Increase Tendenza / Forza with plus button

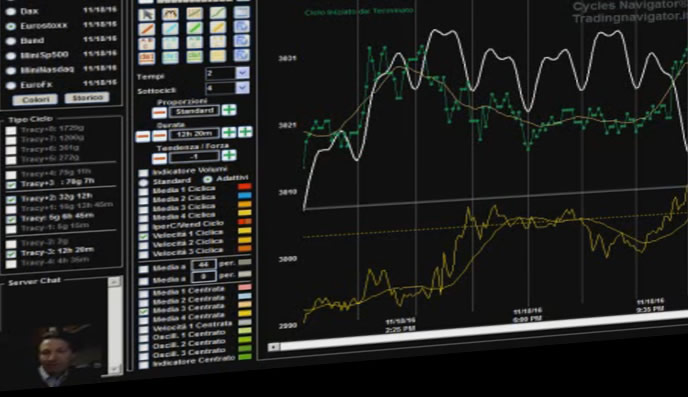229,155
